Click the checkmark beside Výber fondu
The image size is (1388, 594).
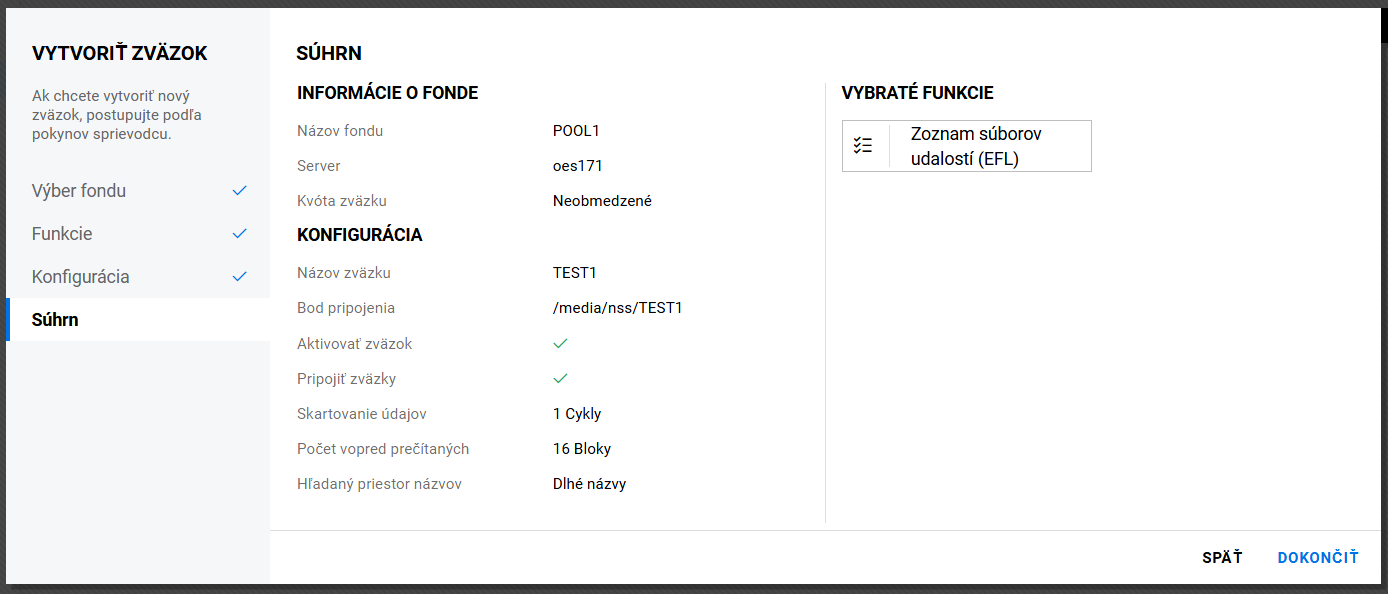[x=239, y=190]
